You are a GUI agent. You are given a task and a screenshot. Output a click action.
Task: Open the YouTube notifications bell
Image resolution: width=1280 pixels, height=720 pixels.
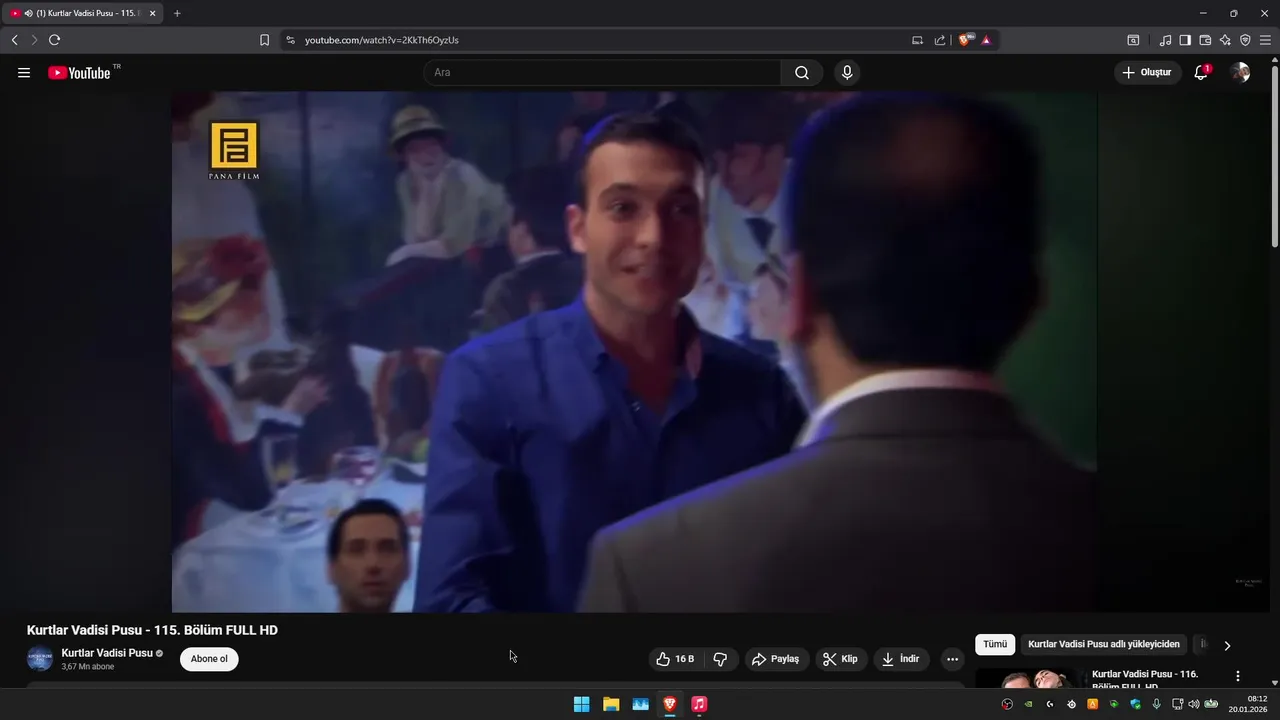coord(1201,73)
